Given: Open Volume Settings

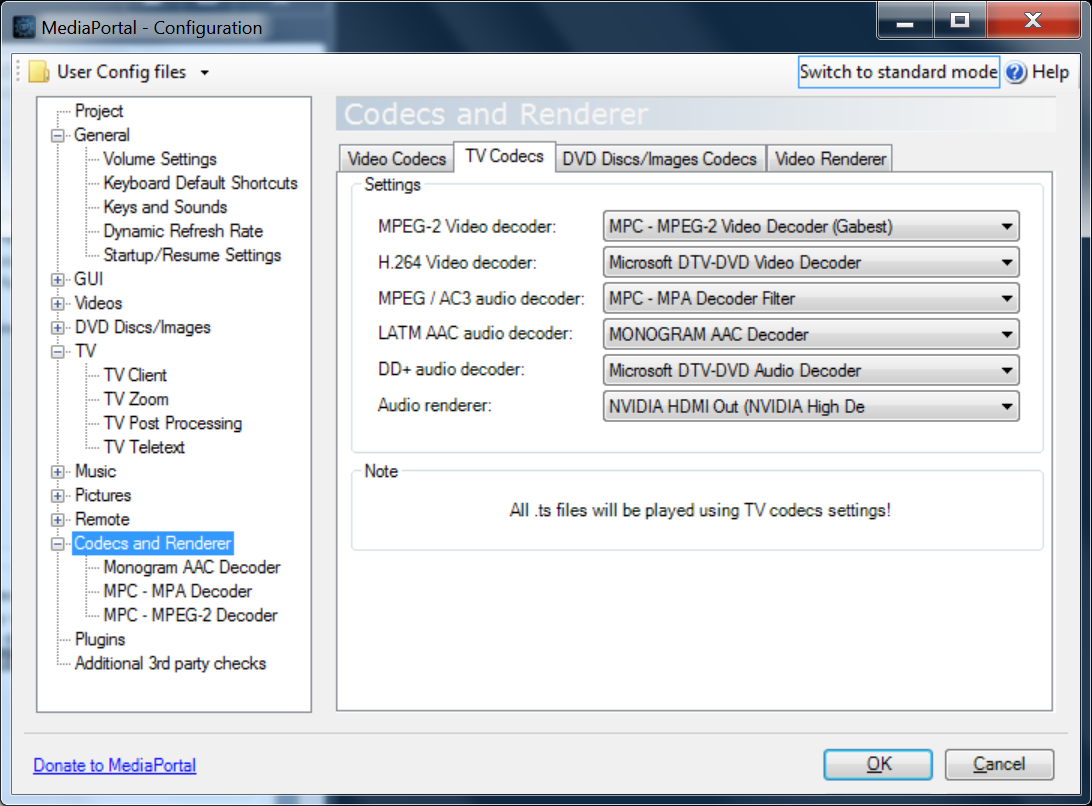Looking at the screenshot, I should pyautogui.click(x=160, y=159).
